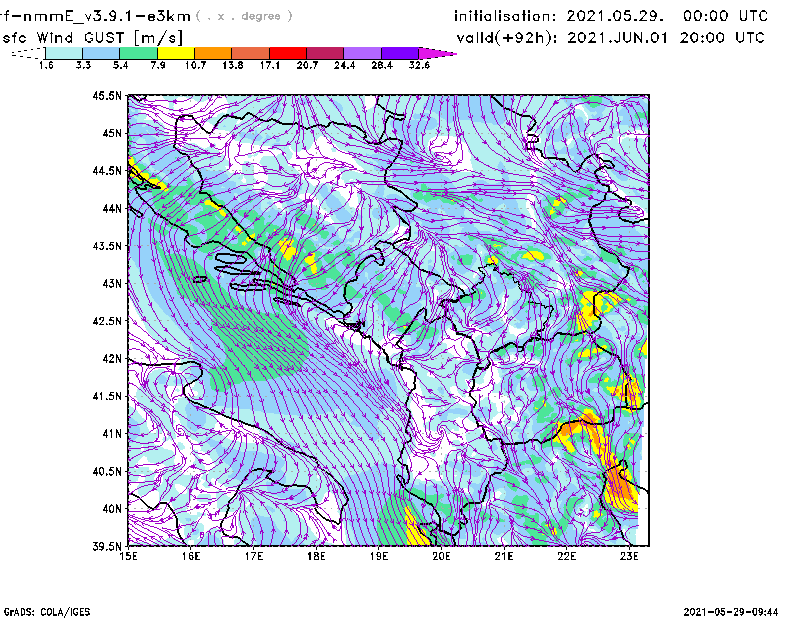The image size is (800, 618).
Task: Click the legend value 32.6
Action: pos(419,65)
